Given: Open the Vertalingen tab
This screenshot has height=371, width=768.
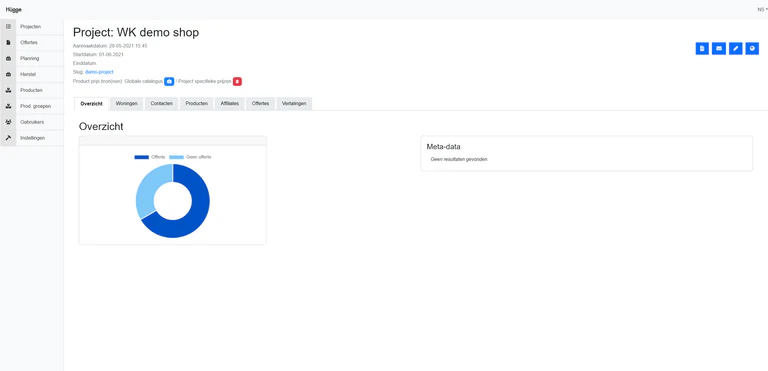Looking at the screenshot, I should coord(294,104).
